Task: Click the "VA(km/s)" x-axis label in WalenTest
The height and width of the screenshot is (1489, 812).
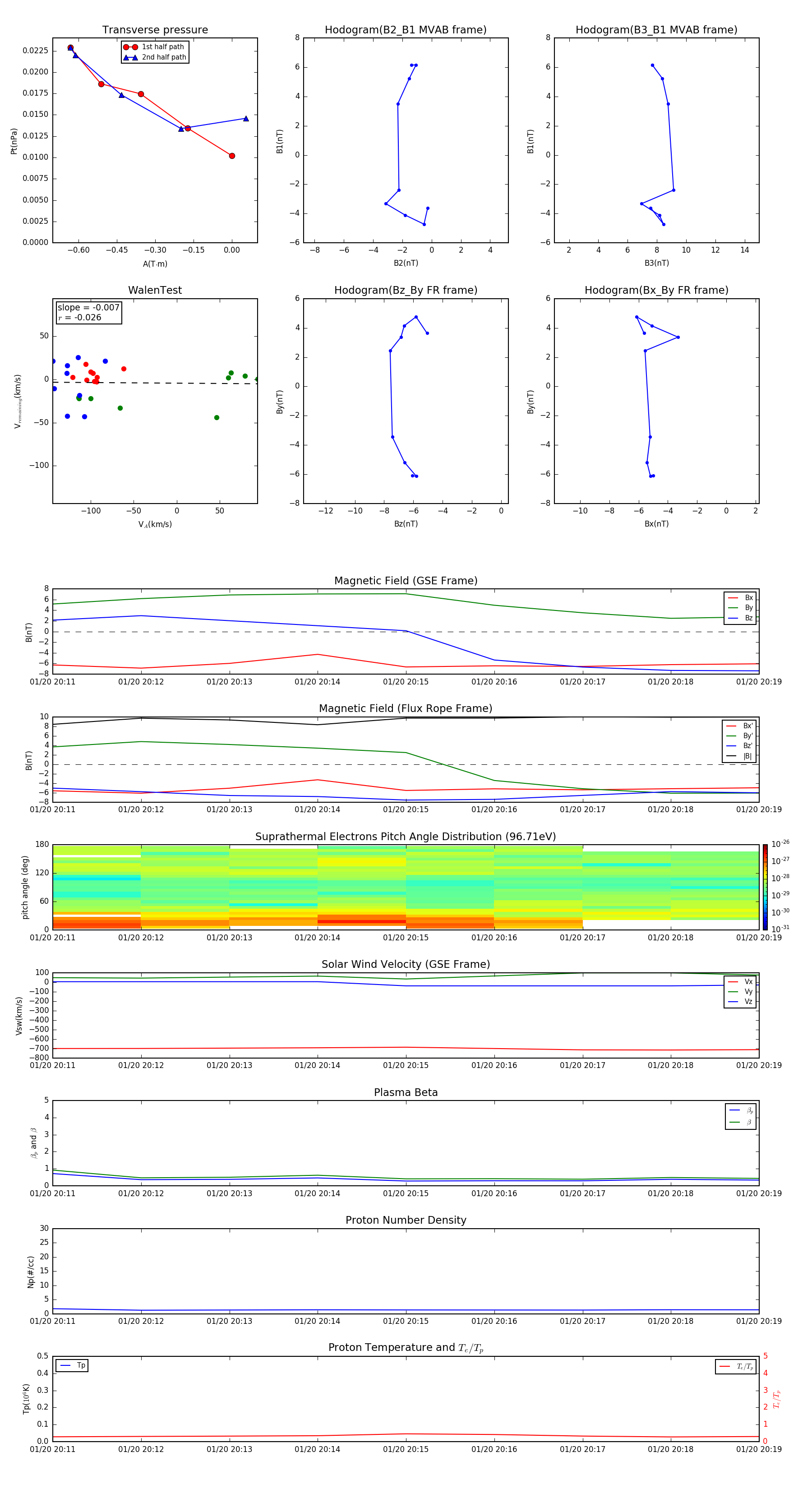Action: [x=155, y=524]
